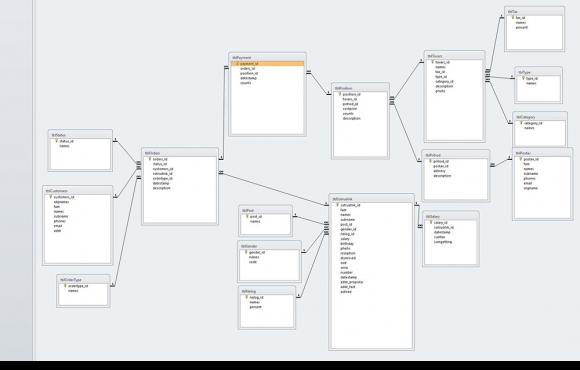Select the birthday field in tblSotrudnik
The width and height of the screenshot is (580, 370).
coord(347,244)
